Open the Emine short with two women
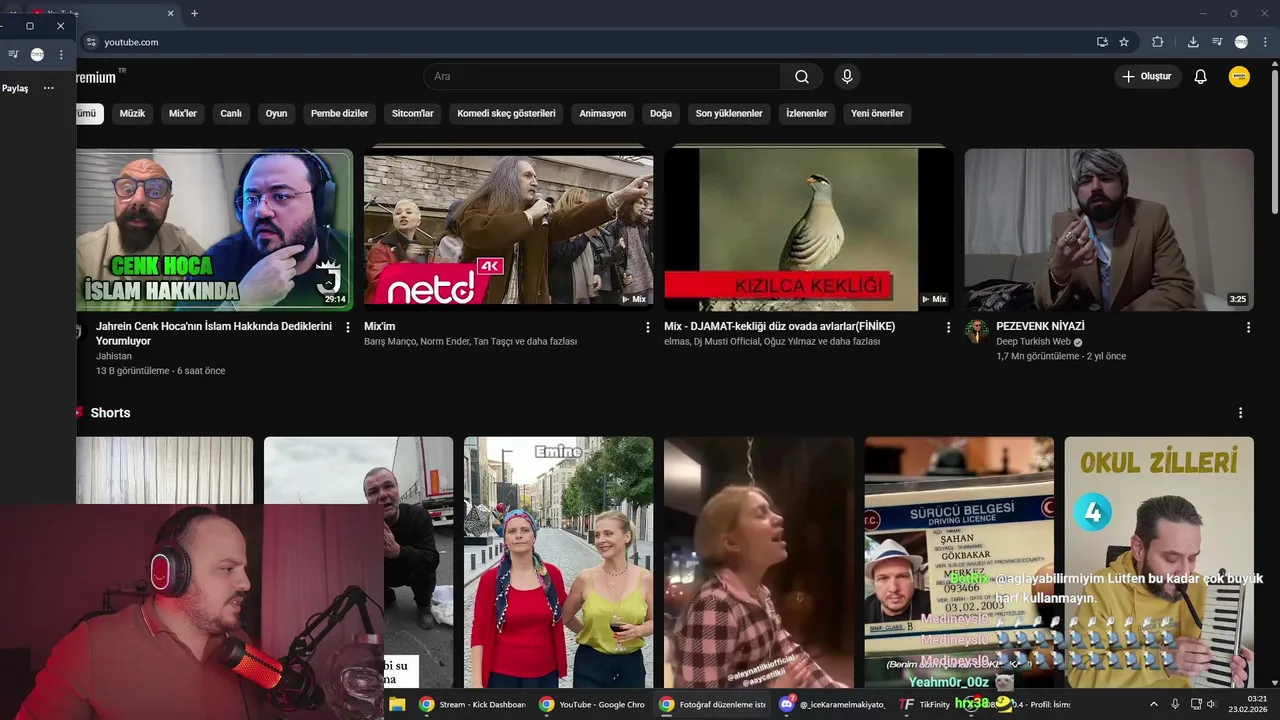1280x720 pixels. [558, 562]
